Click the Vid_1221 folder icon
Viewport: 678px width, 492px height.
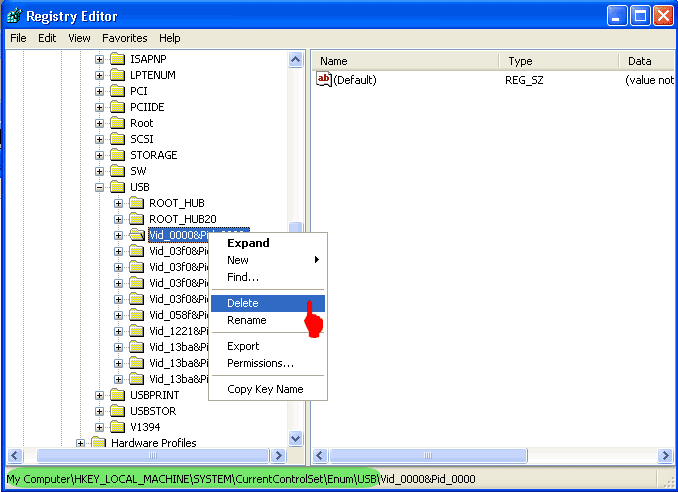(136, 331)
